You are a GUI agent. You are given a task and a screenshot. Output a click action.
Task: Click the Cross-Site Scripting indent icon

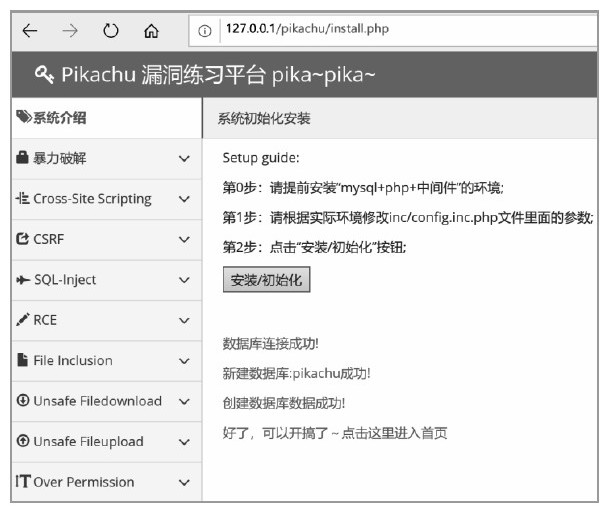coord(22,198)
